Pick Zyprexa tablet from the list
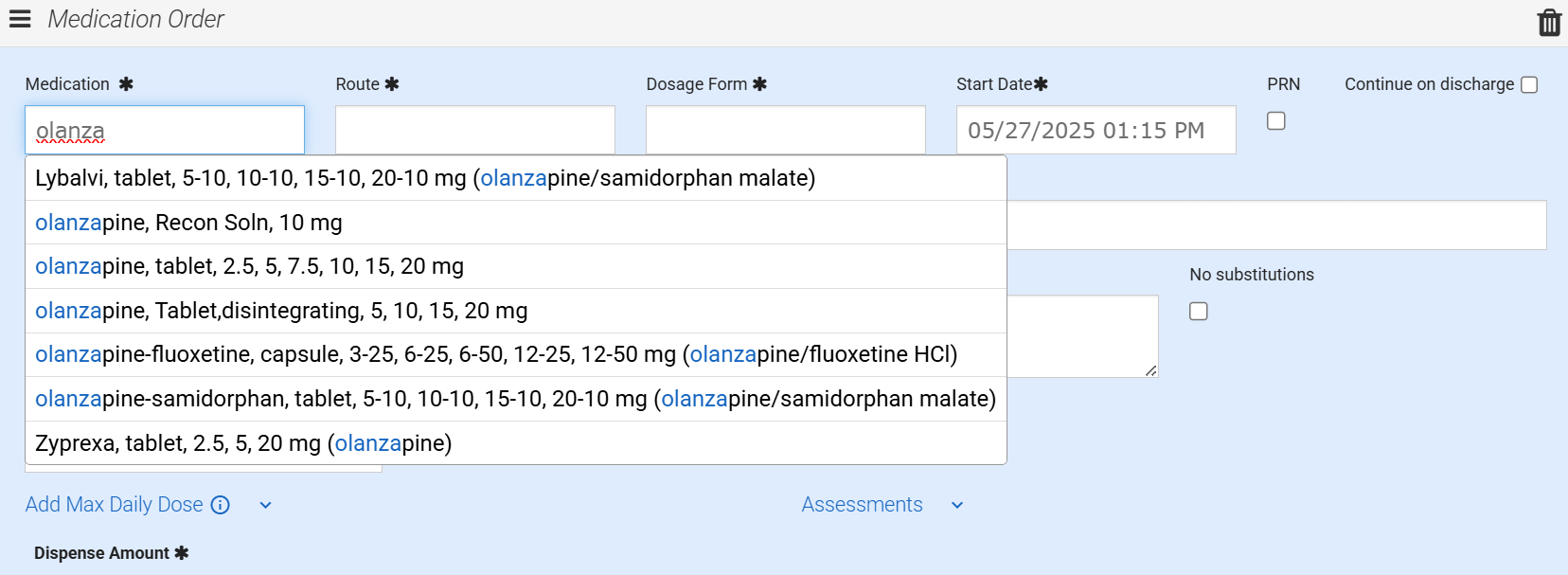 (x=243, y=443)
